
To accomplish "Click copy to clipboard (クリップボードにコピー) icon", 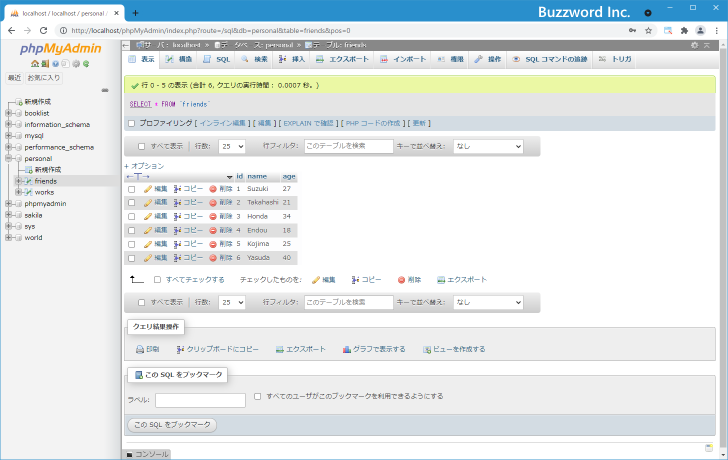I will 180,350.
